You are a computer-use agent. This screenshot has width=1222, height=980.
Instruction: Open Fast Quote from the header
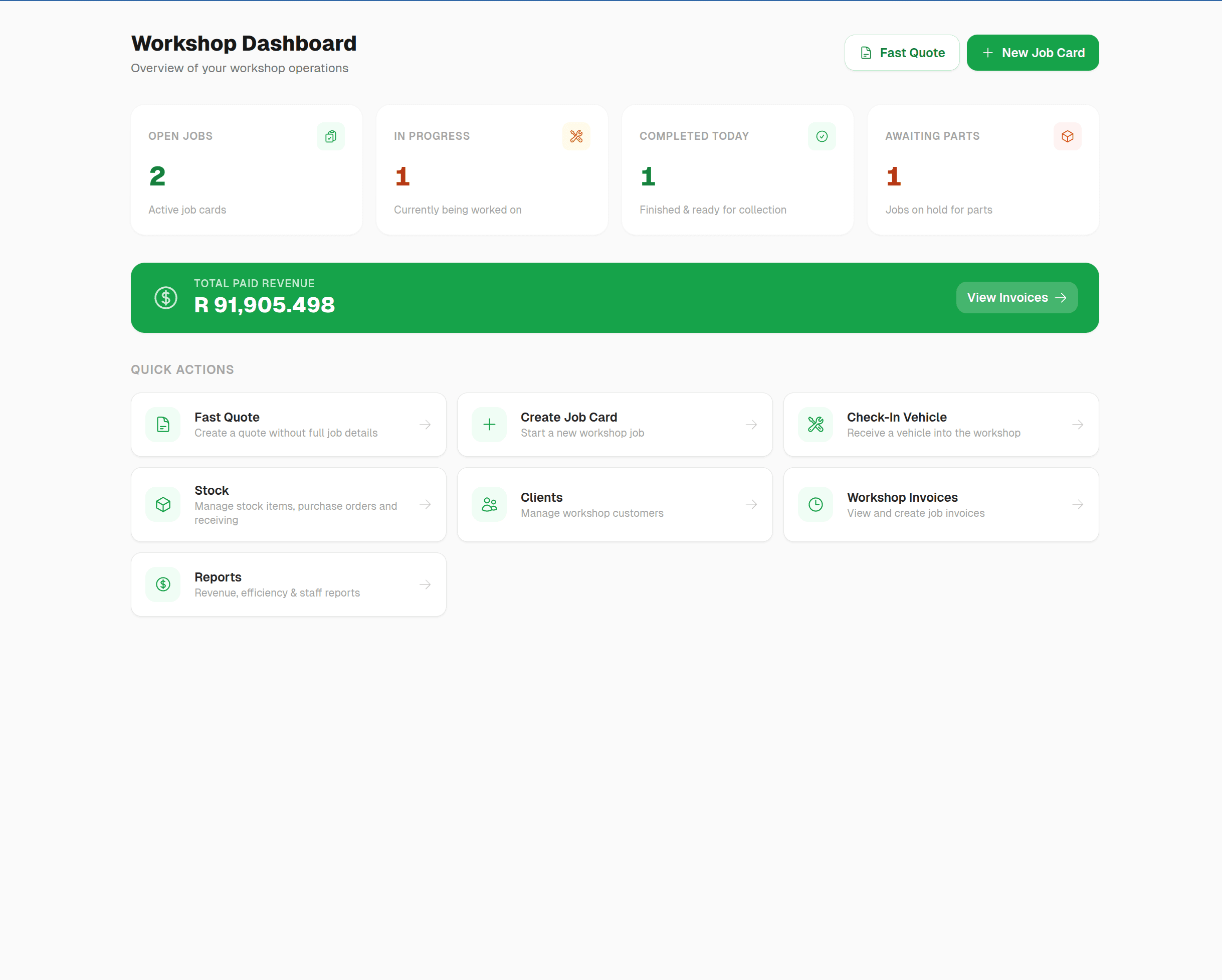(x=902, y=53)
